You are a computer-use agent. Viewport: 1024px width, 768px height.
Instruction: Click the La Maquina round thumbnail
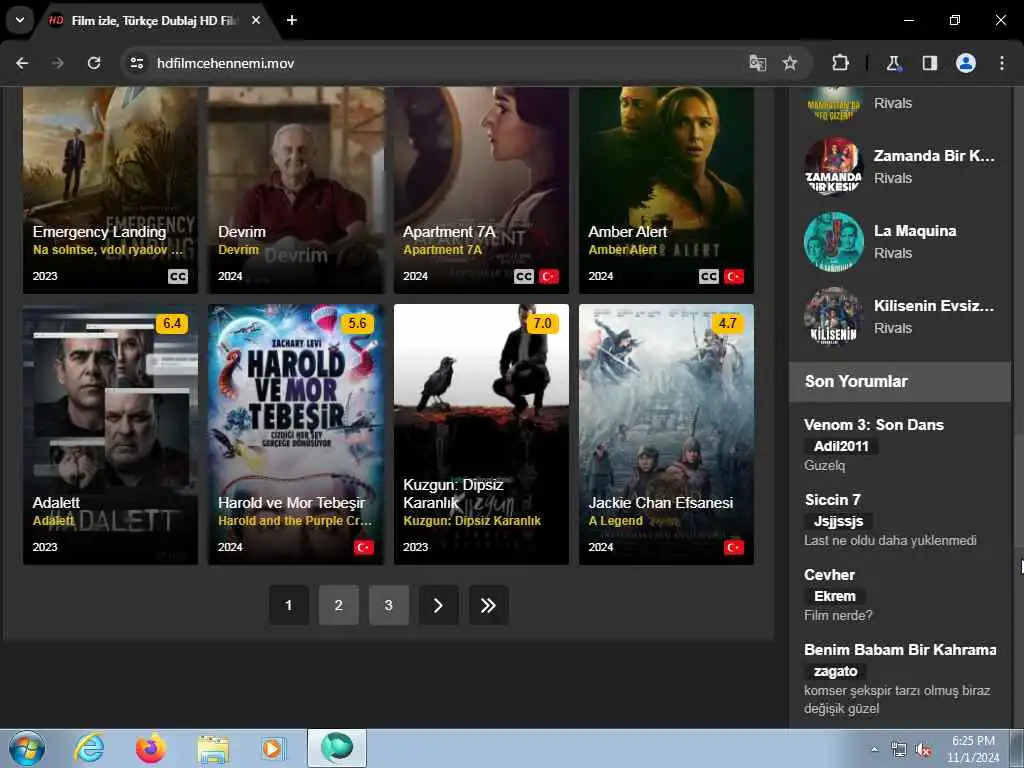point(834,242)
